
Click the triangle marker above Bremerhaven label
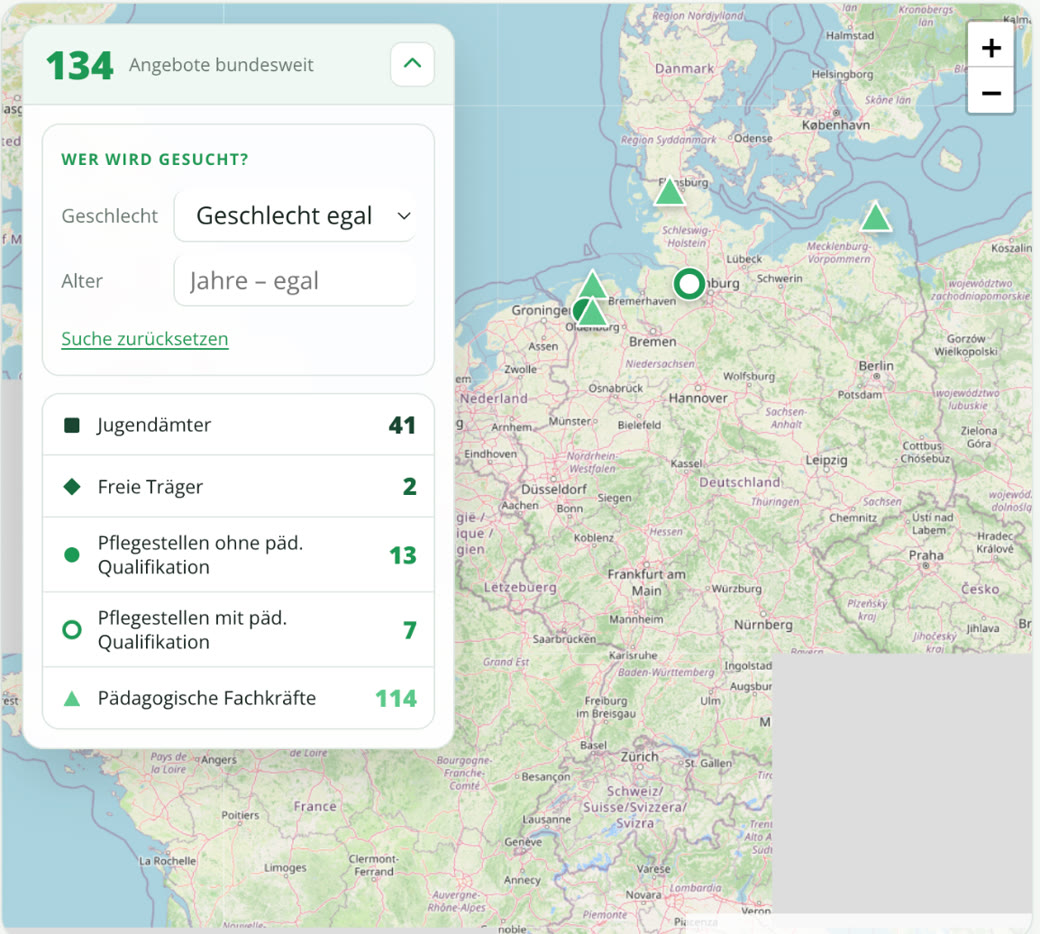pos(592,285)
